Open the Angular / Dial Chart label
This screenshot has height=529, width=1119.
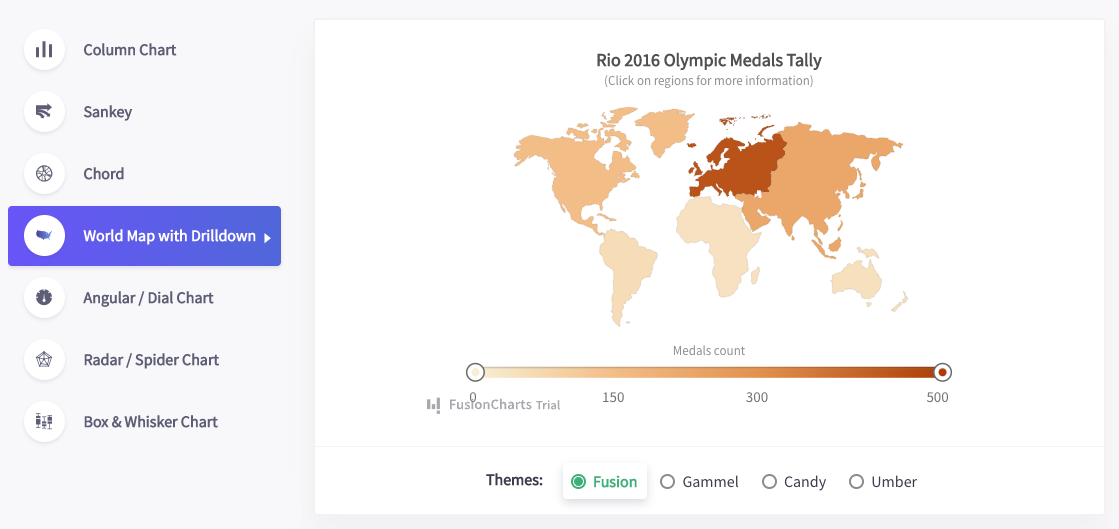tap(148, 298)
